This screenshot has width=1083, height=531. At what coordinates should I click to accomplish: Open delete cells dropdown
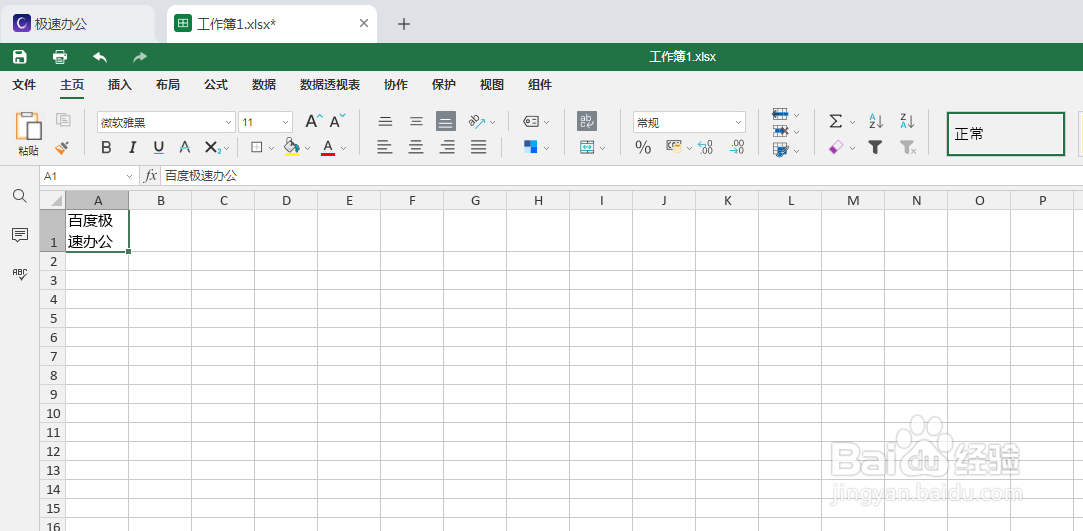point(786,131)
